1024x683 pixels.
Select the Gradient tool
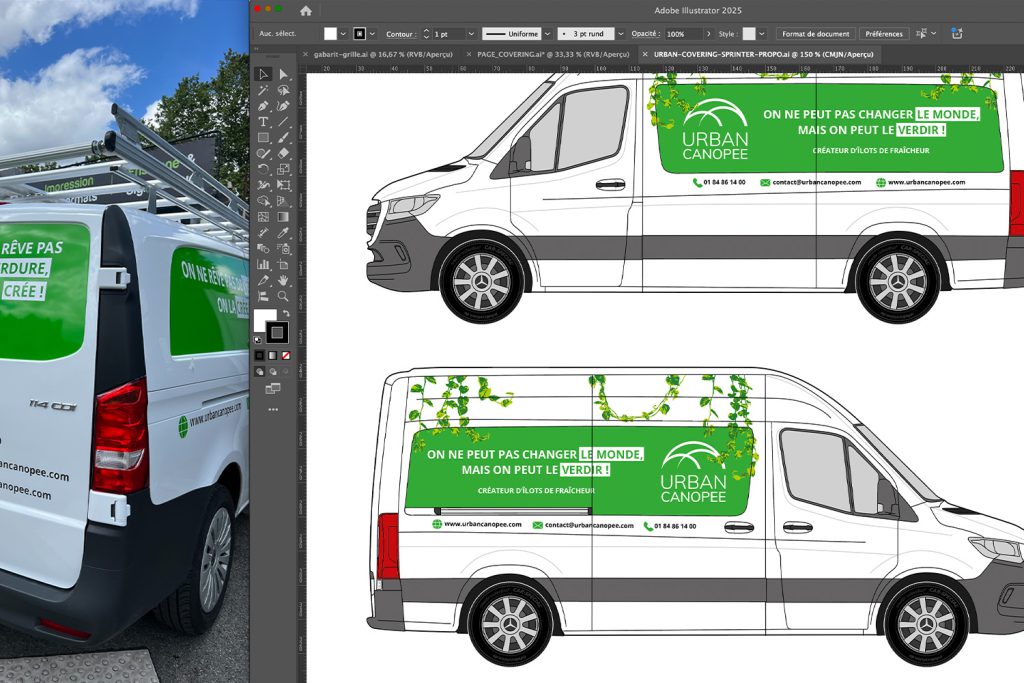(284, 216)
